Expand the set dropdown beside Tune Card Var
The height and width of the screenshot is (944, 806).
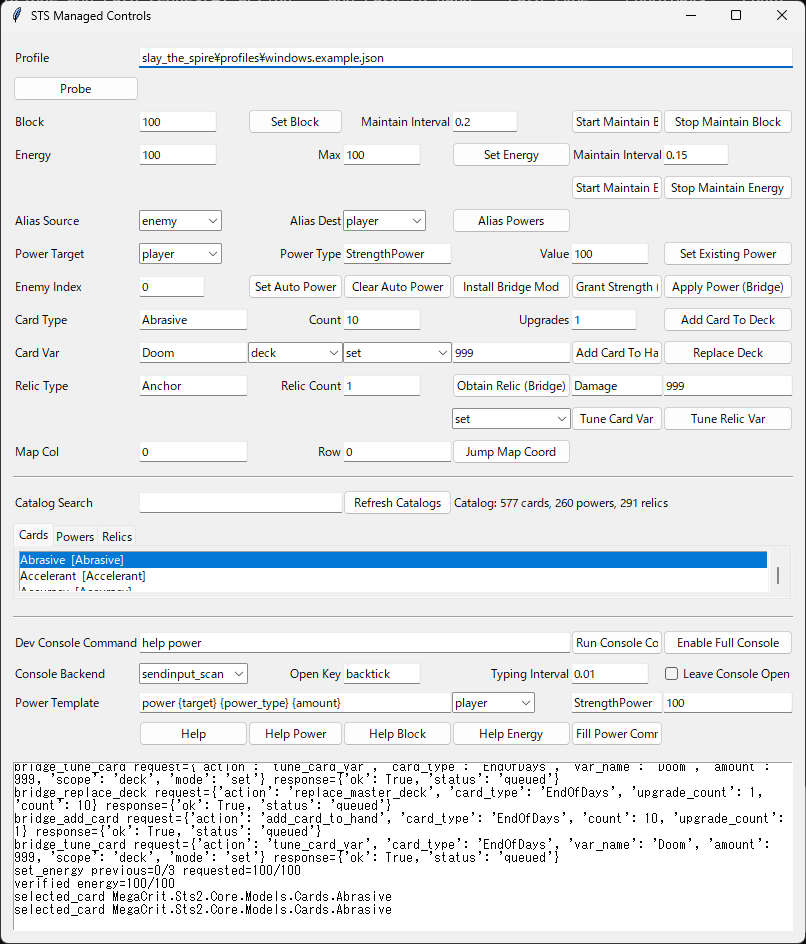(511, 419)
